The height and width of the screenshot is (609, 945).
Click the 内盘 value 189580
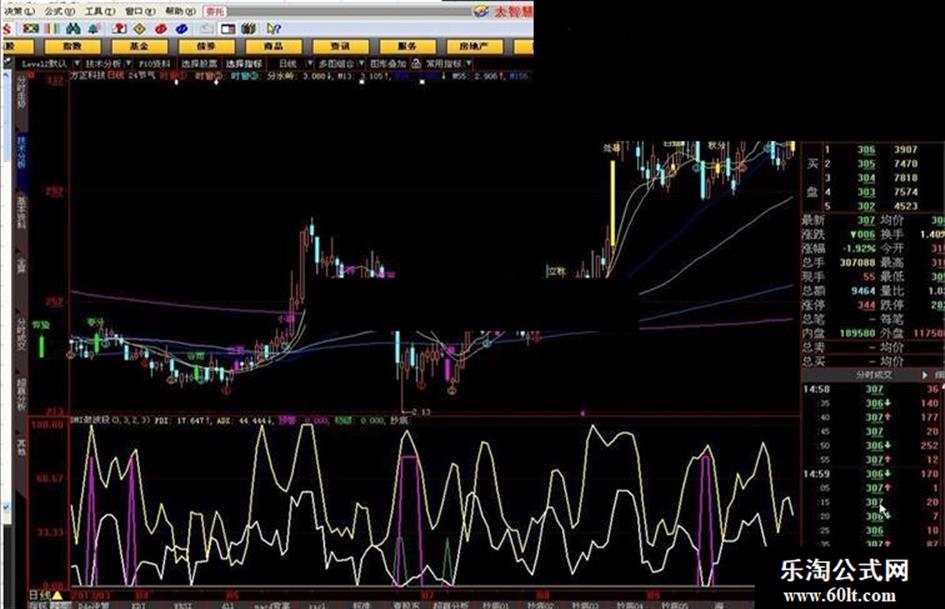click(857, 333)
